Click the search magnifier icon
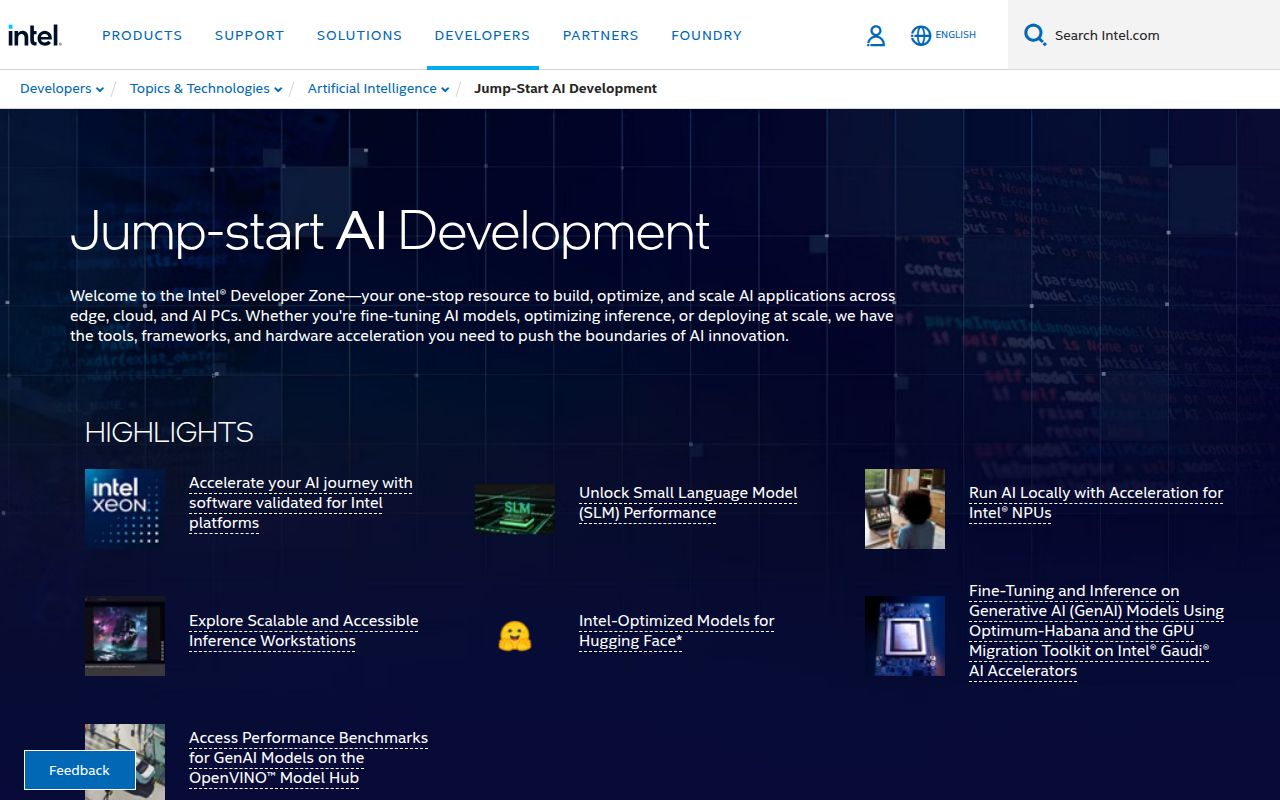The height and width of the screenshot is (800, 1280). [x=1035, y=35]
